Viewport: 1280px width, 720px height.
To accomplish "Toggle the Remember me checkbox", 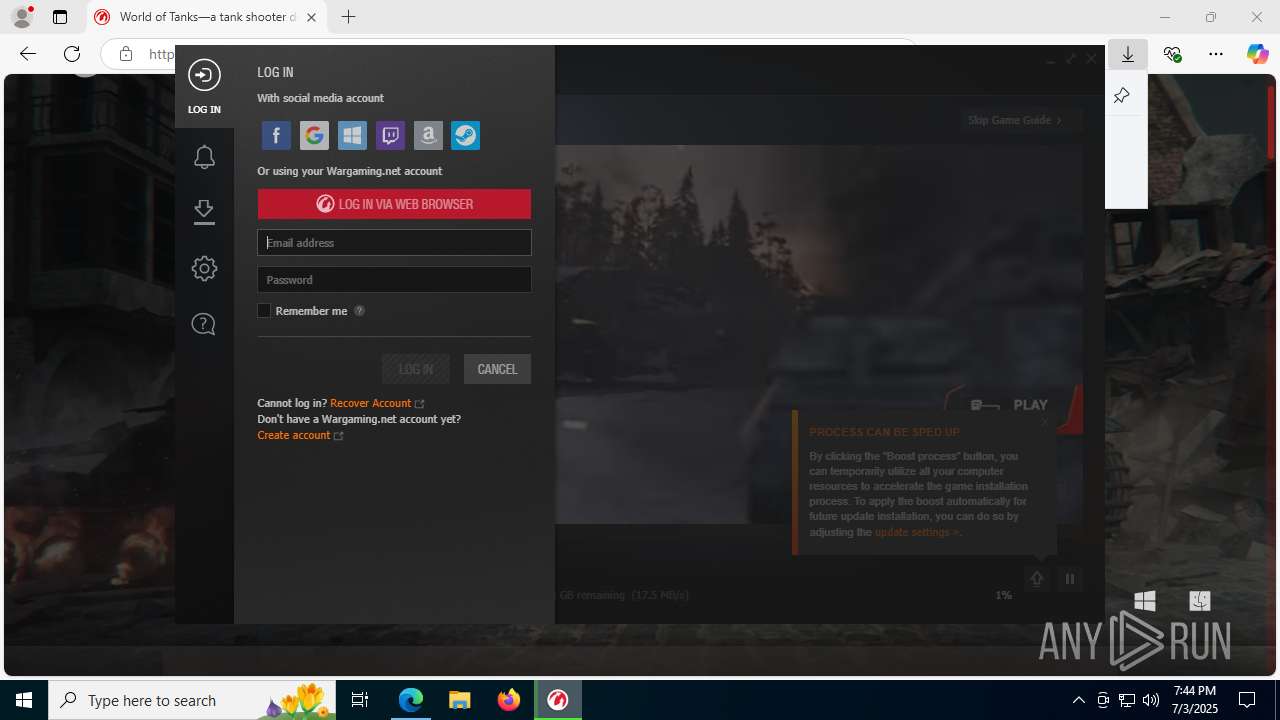I will tap(264, 311).
